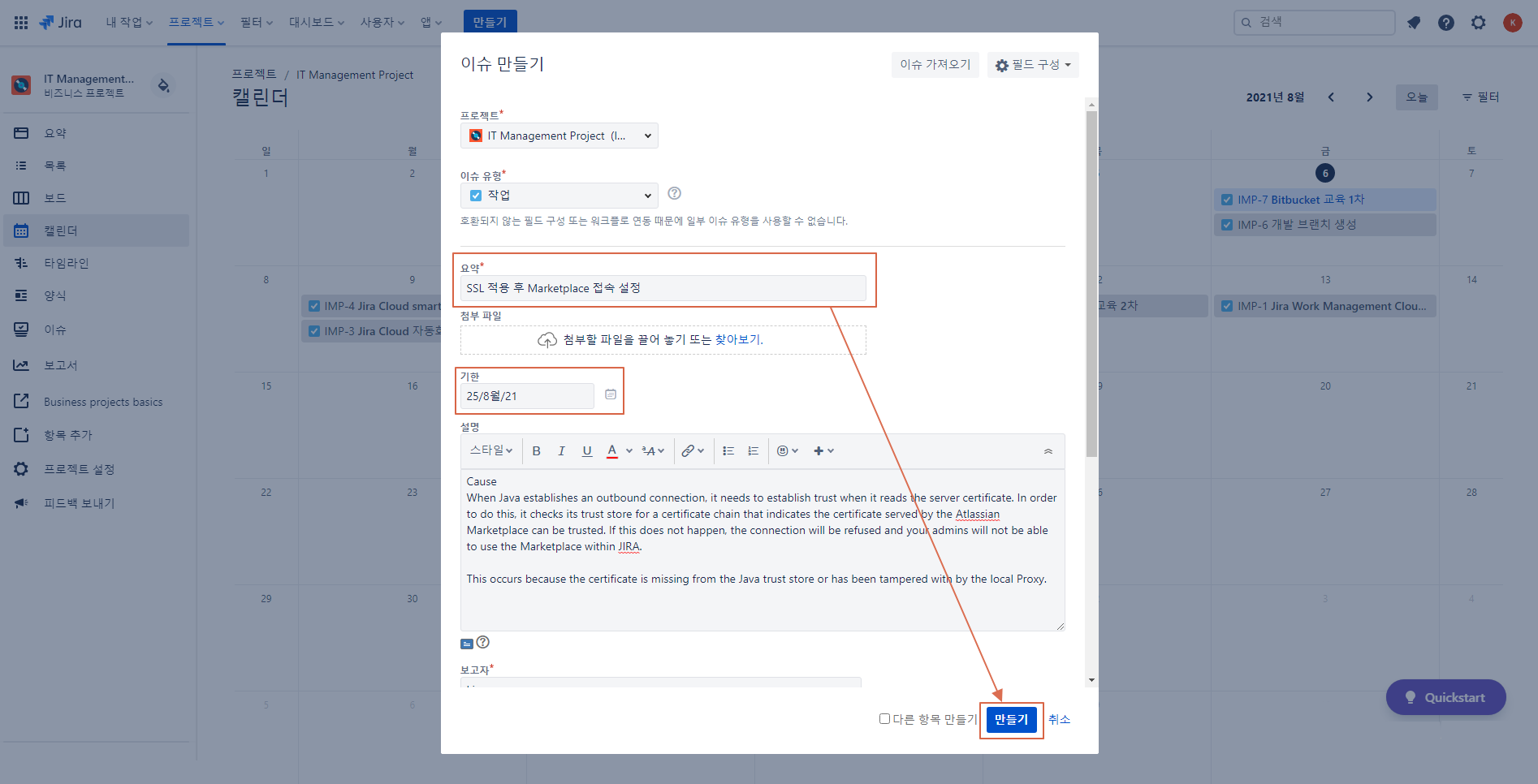
Task: Click the Quickstart button
Action: pyautogui.click(x=1445, y=697)
